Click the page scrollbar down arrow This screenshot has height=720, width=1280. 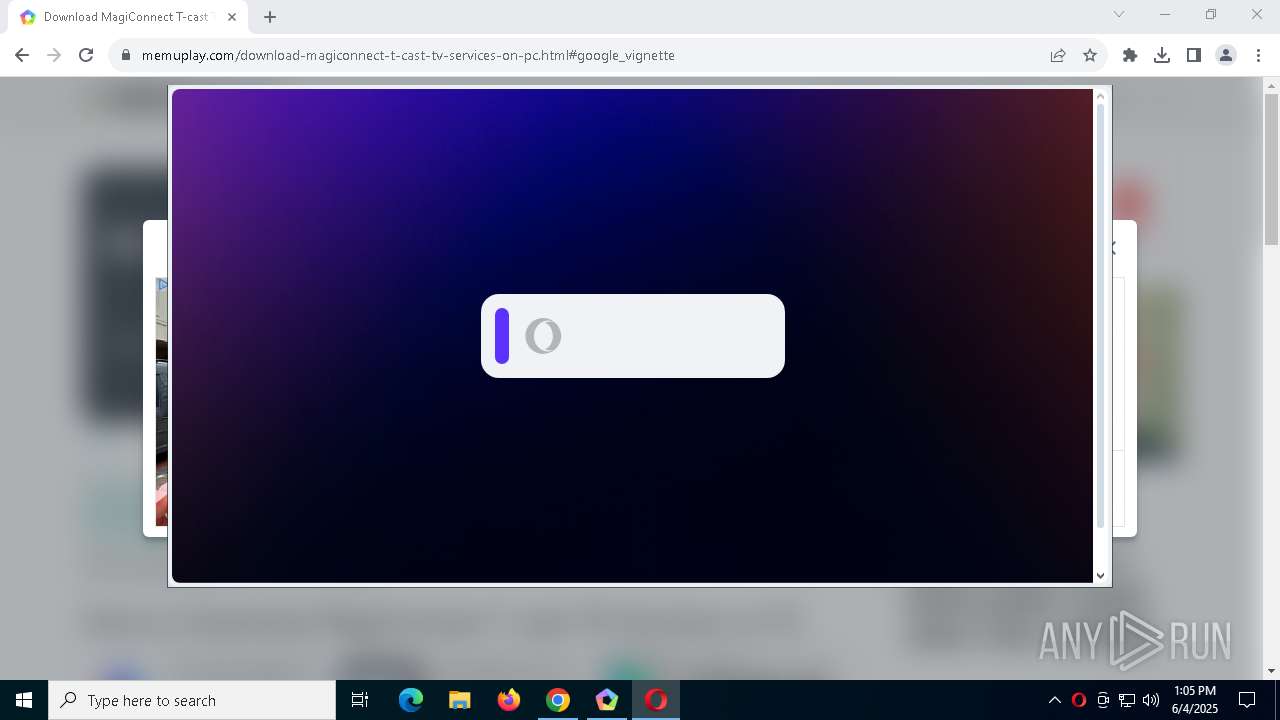coord(1272,671)
